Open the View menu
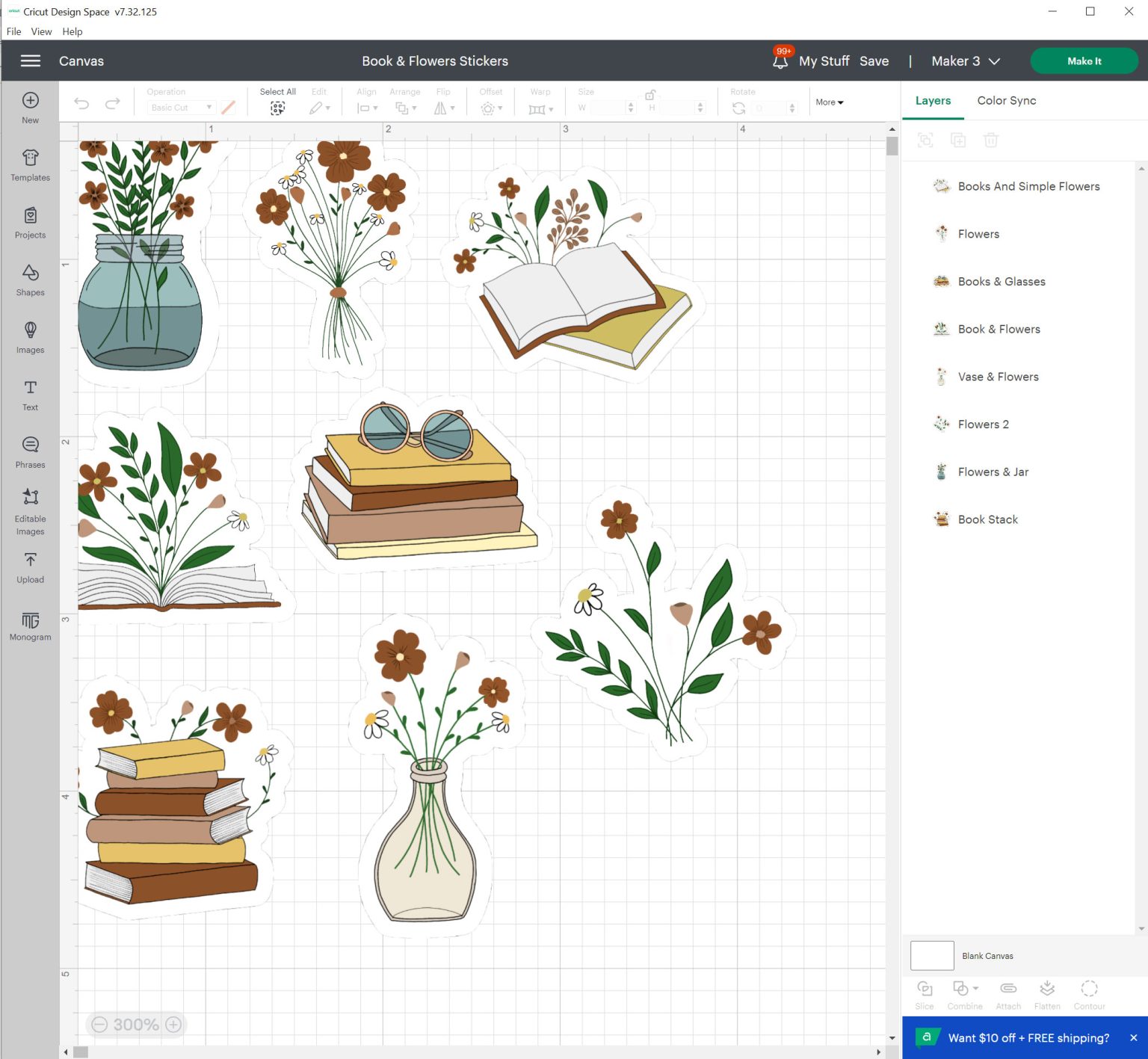This screenshot has height=1059, width=1148. (41, 31)
